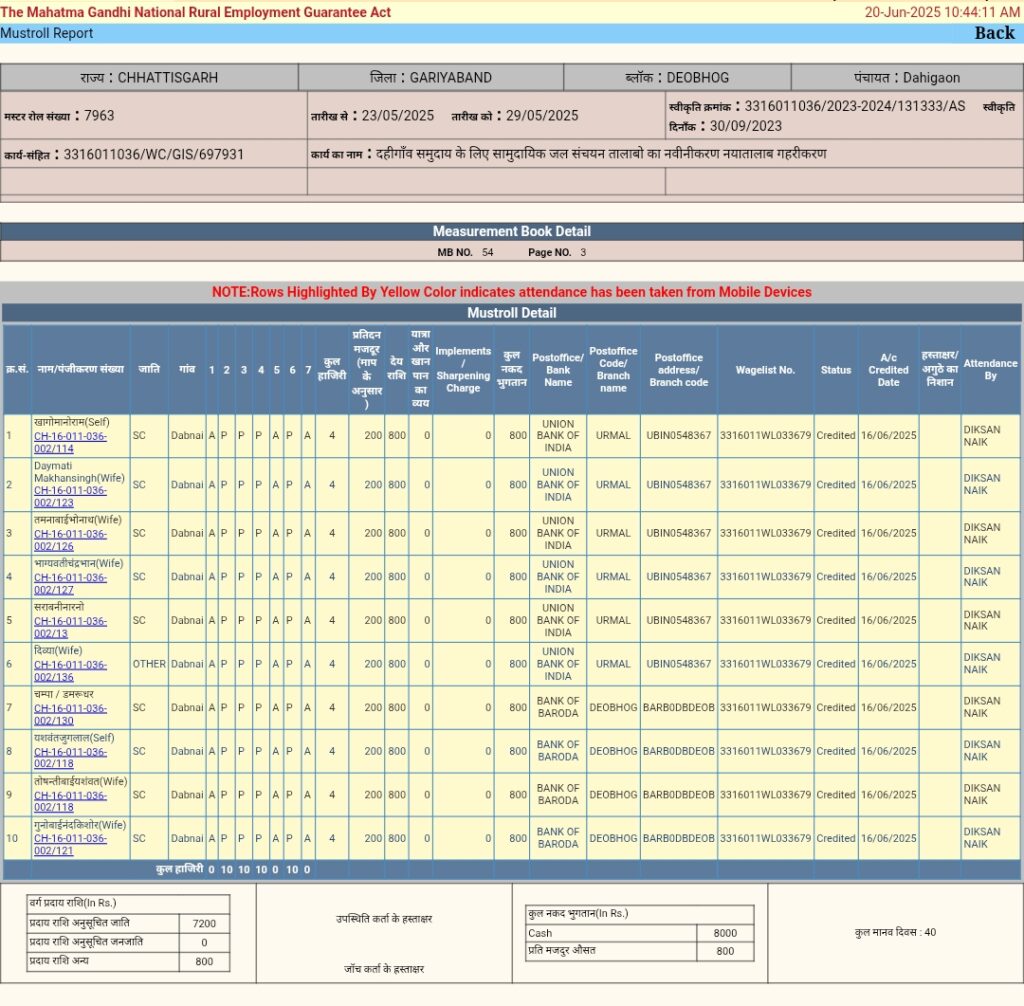The width and height of the screenshot is (1024, 1006).
Task: Click the Mustroll Detail section header
Action: coord(511,313)
